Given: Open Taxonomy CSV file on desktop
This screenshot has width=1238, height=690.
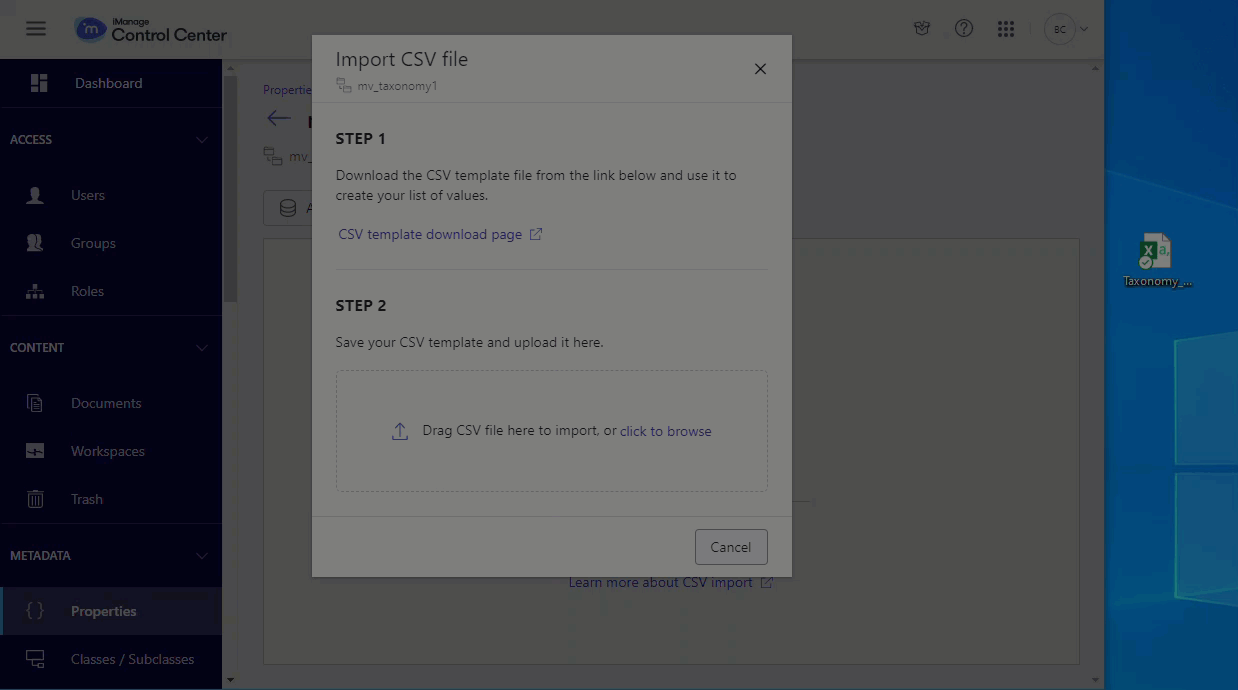Looking at the screenshot, I should (x=1156, y=260).
